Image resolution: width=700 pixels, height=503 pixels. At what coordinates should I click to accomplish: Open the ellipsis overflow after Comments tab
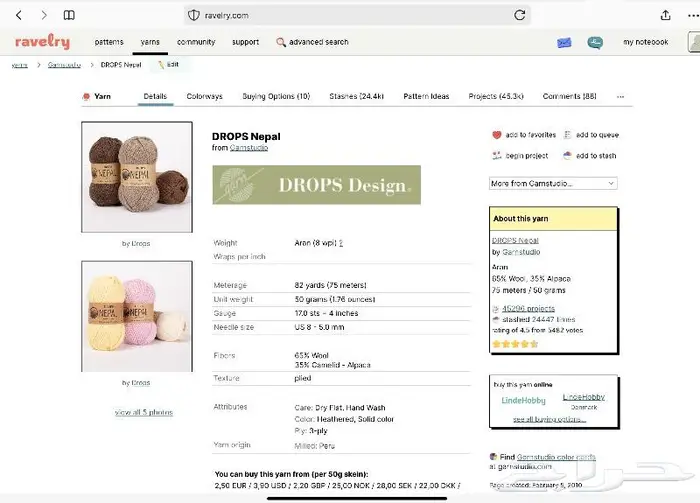(620, 97)
